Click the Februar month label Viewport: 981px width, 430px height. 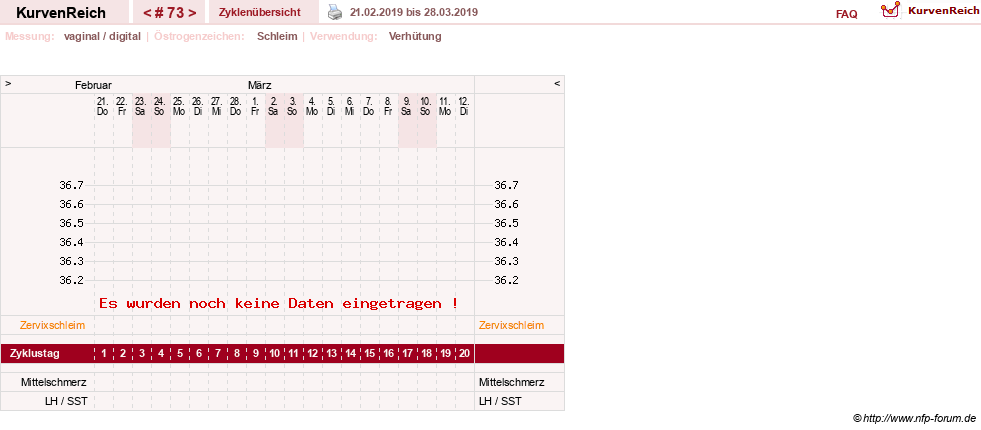click(93, 85)
